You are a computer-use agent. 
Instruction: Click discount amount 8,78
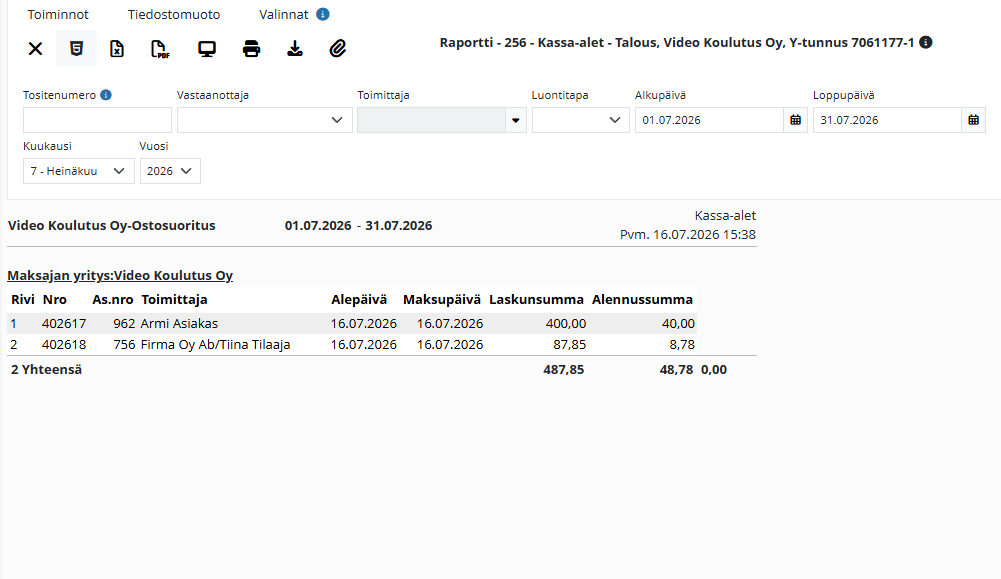click(x=682, y=345)
